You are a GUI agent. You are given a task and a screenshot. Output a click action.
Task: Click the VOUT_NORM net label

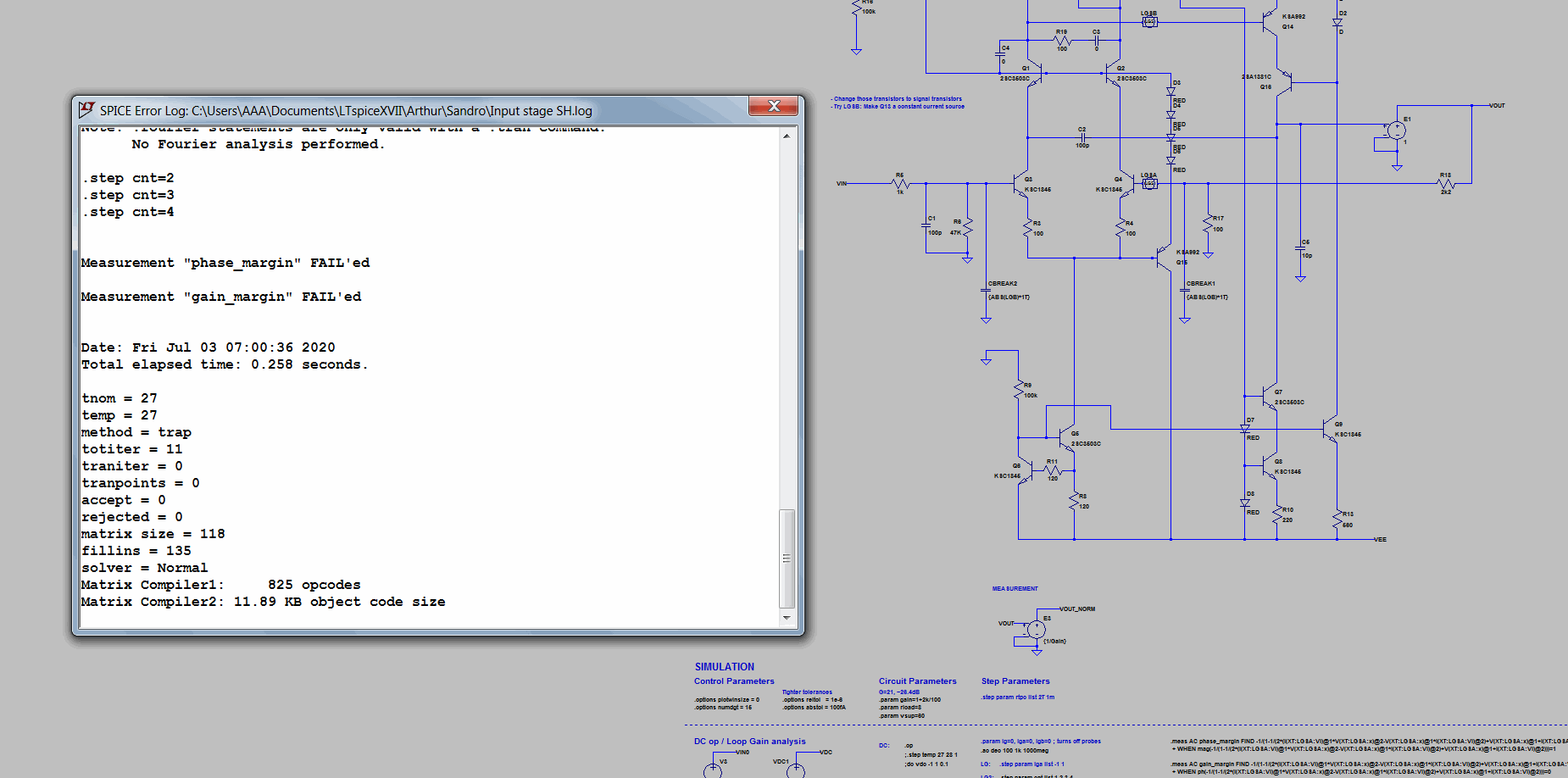1077,609
